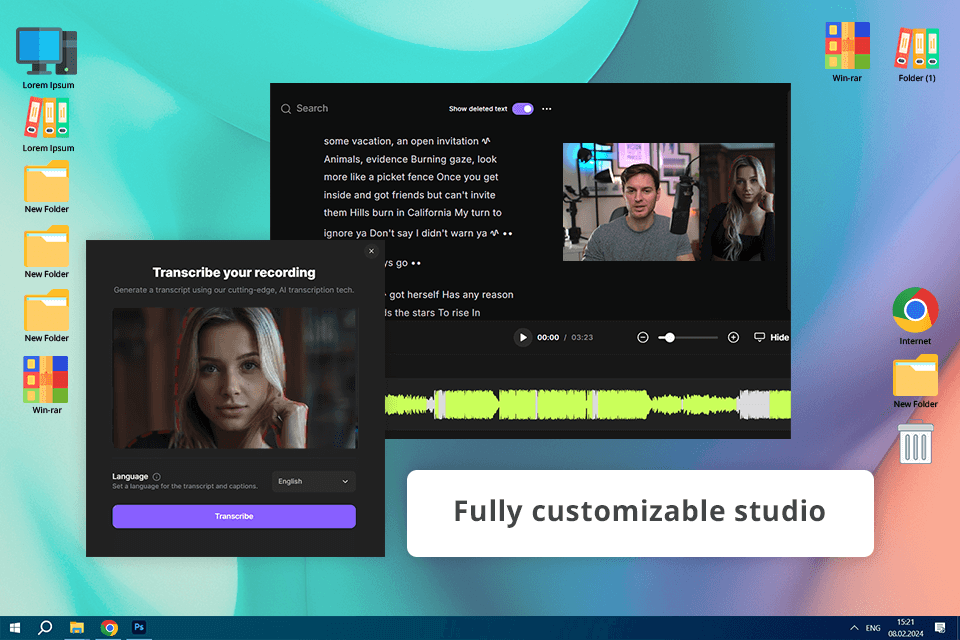Click the Language info icon
Image resolution: width=960 pixels, height=640 pixels.
click(157, 476)
